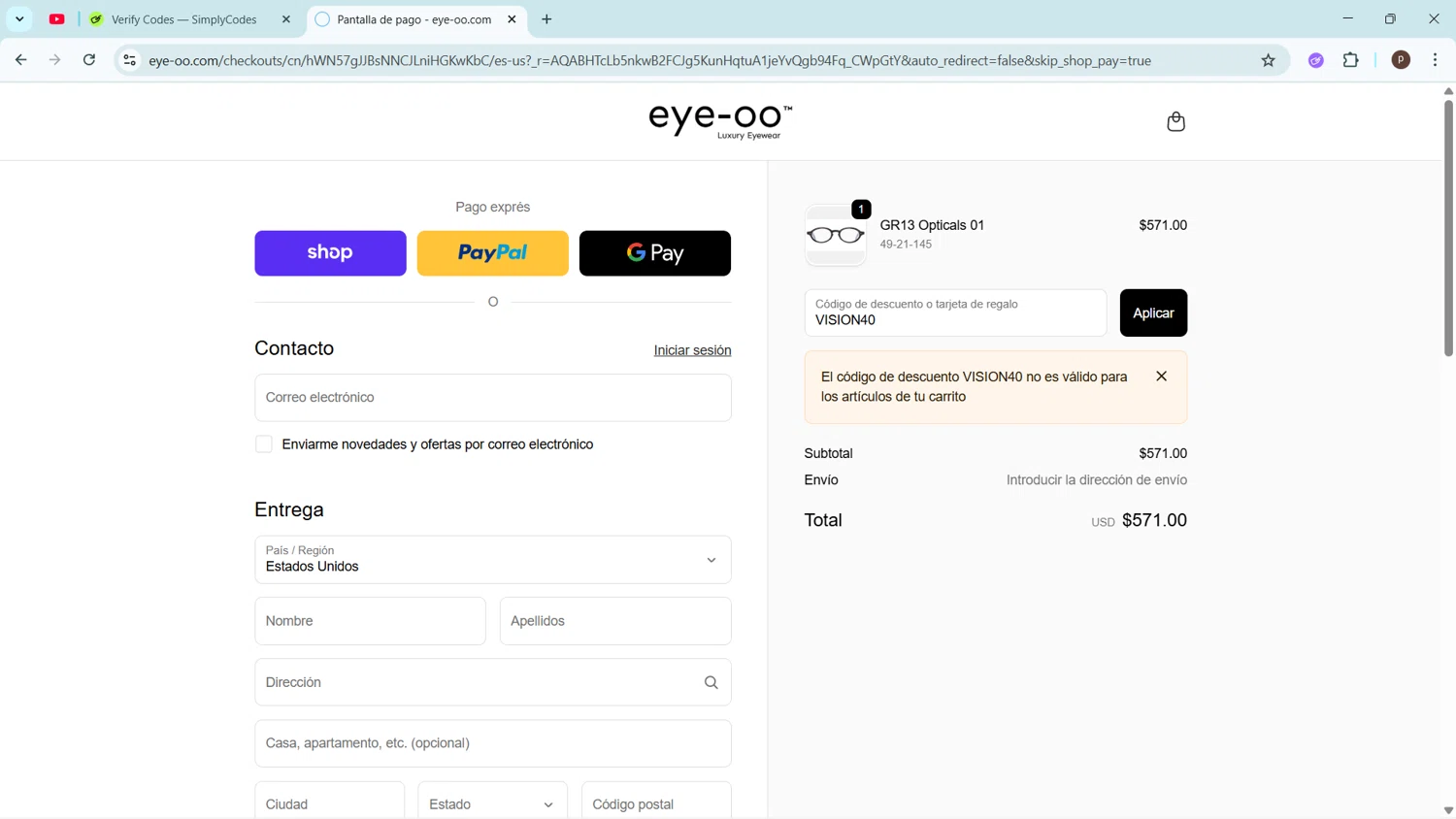Click the Iniciar sesión link
The image size is (1456, 819).
pos(692,350)
